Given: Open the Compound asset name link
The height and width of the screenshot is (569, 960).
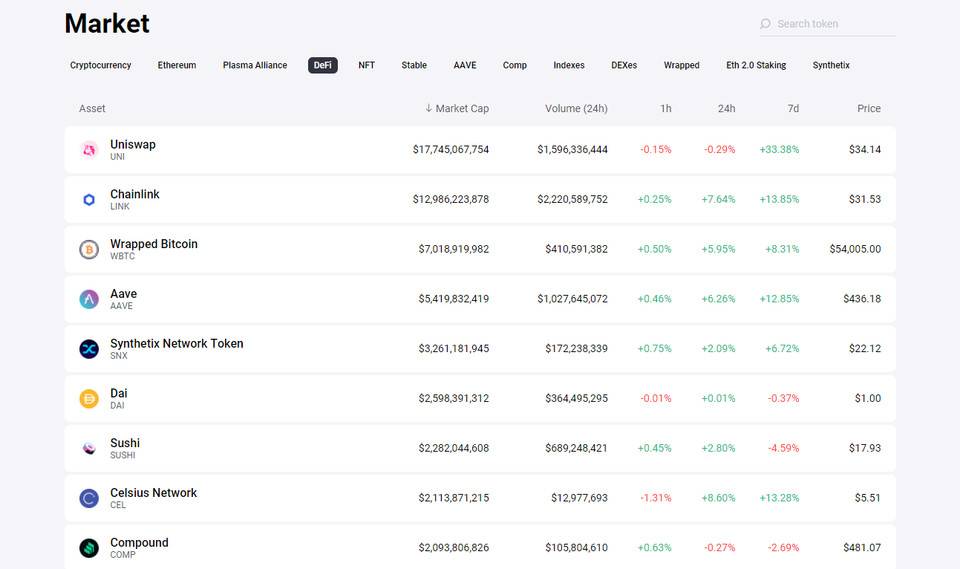Looking at the screenshot, I should [x=139, y=543].
